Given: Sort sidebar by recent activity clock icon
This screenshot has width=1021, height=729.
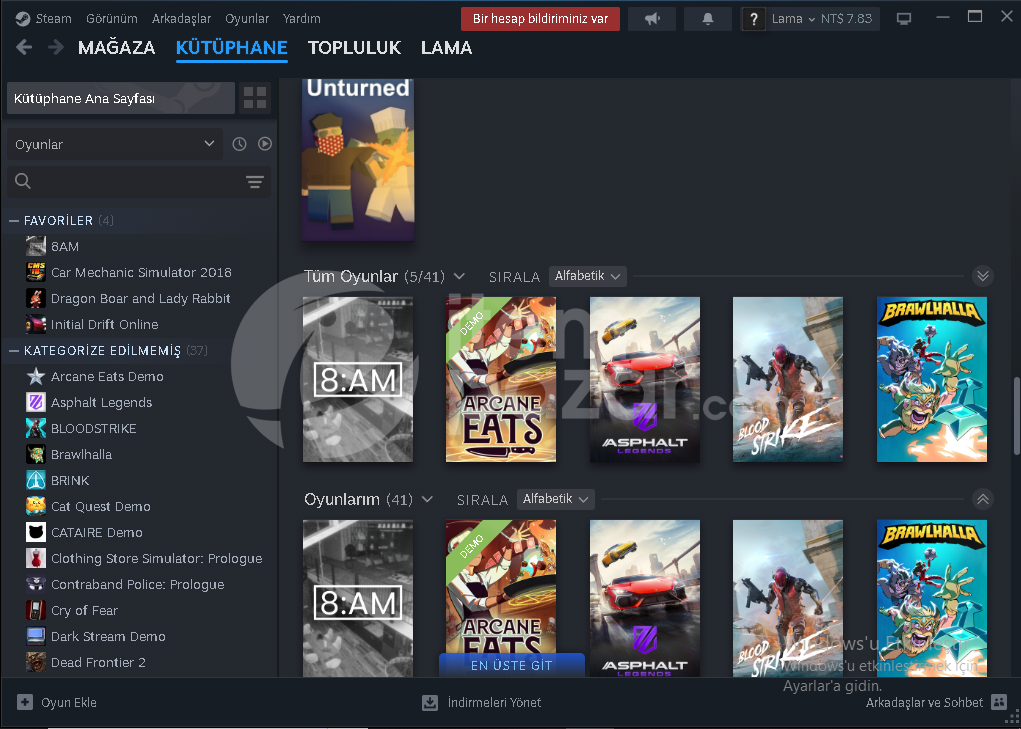Looking at the screenshot, I should (240, 144).
